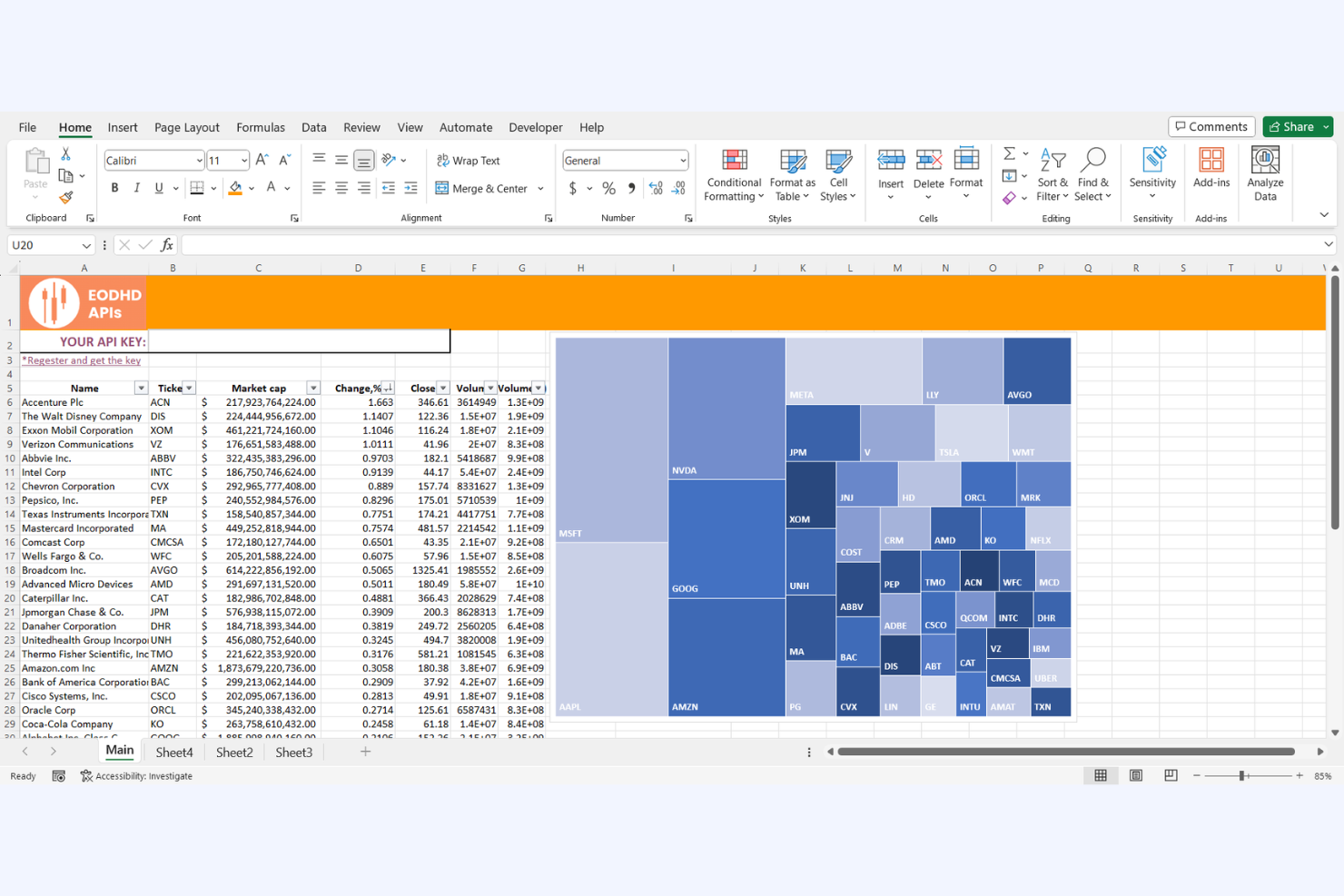Viewport: 1344px width, 896px height.
Task: Toggle italic formatting
Action: pos(136,187)
